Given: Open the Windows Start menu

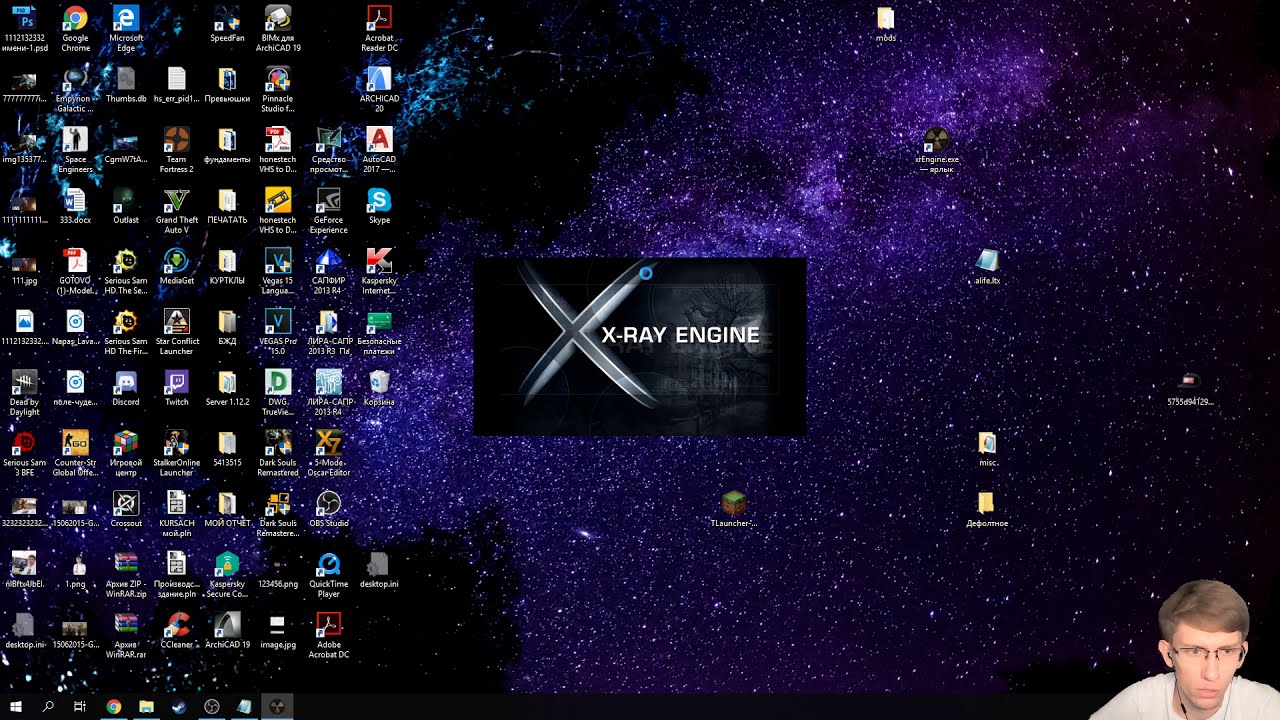Looking at the screenshot, I should coord(16,706).
